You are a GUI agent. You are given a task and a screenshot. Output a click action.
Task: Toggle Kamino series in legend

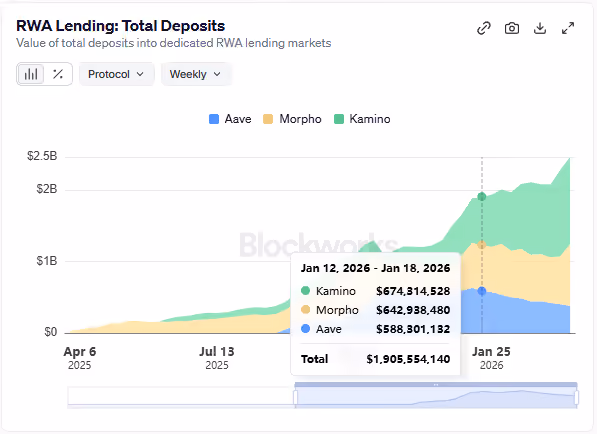pyautogui.click(x=362, y=119)
